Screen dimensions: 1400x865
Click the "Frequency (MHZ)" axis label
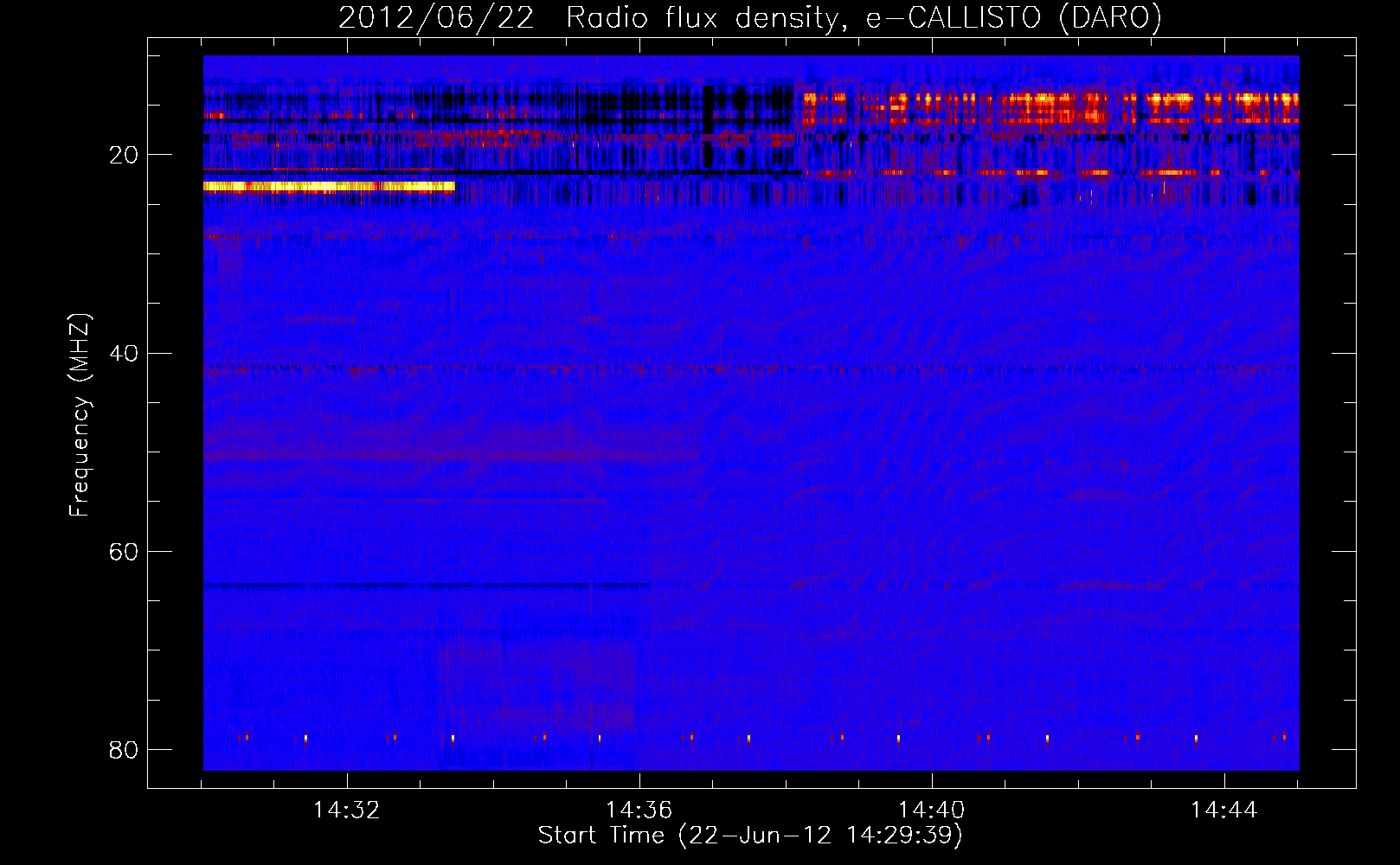80,415
